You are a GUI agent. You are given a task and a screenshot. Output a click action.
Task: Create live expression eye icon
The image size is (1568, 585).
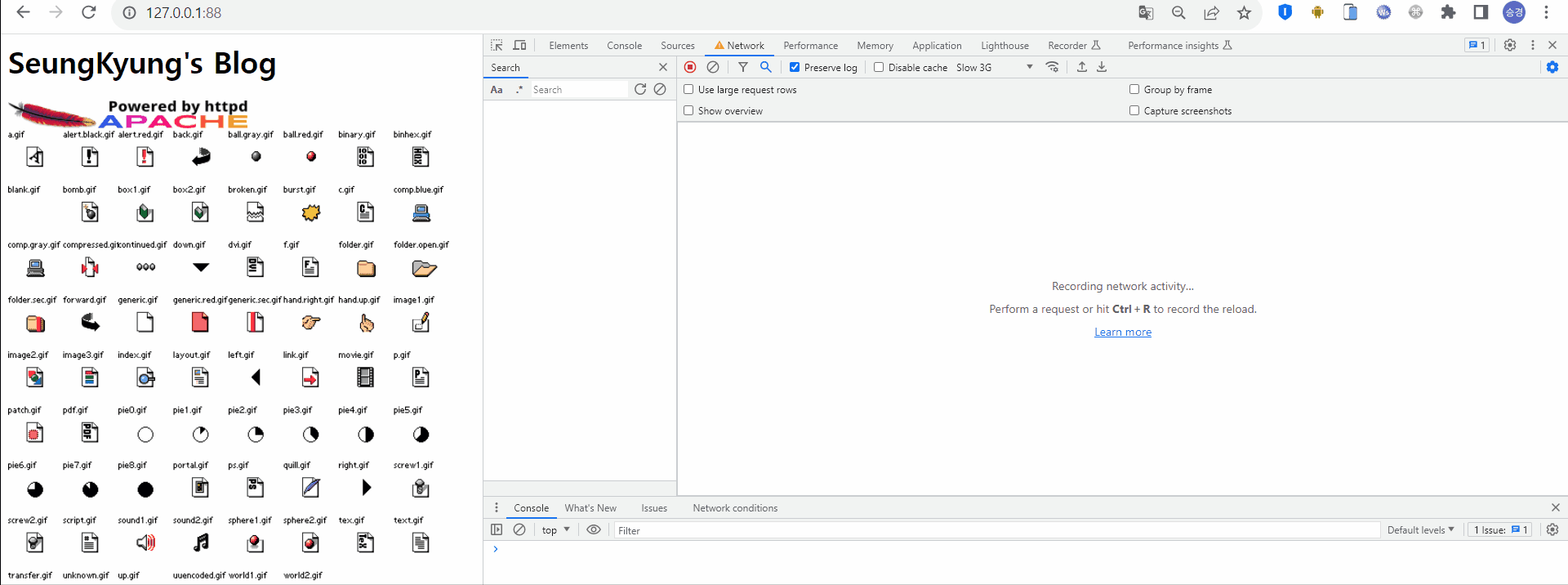(594, 529)
